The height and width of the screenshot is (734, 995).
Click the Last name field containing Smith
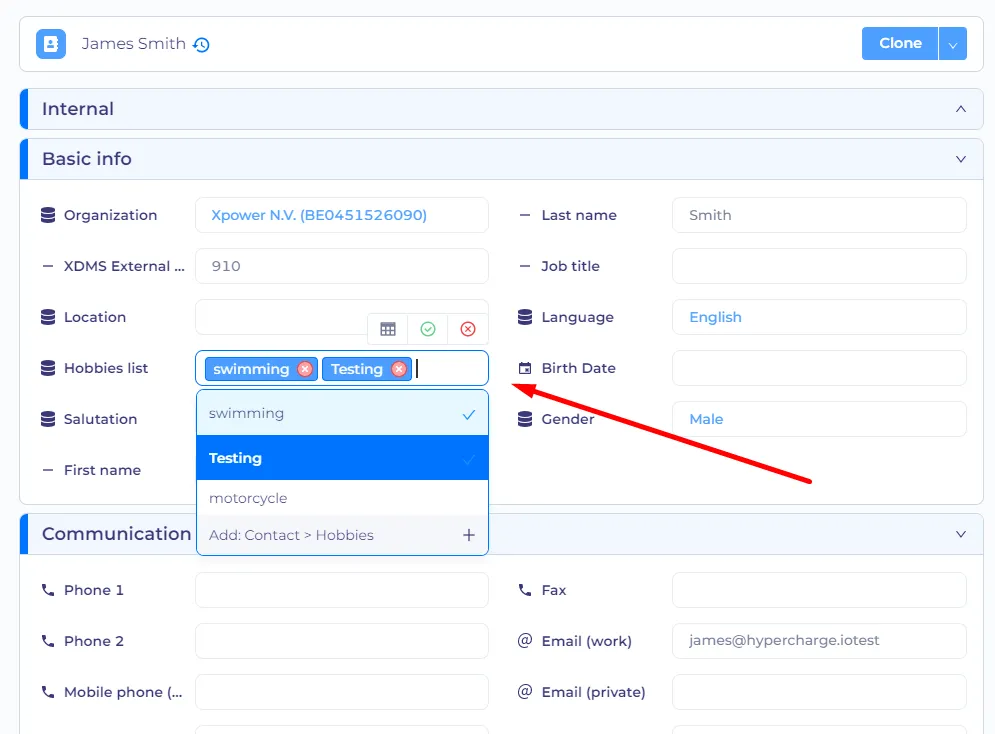coord(819,215)
